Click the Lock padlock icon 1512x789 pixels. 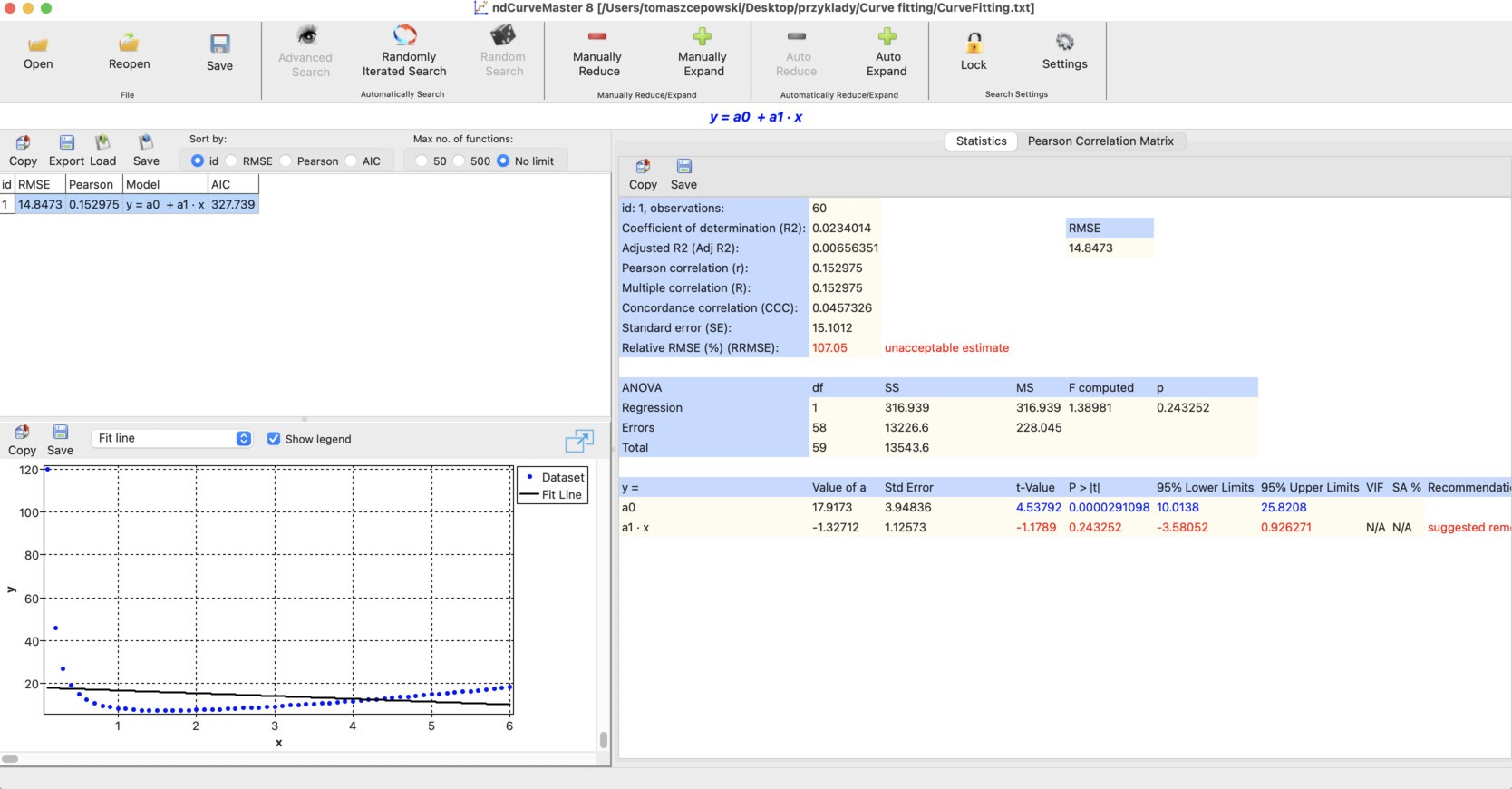point(974,44)
